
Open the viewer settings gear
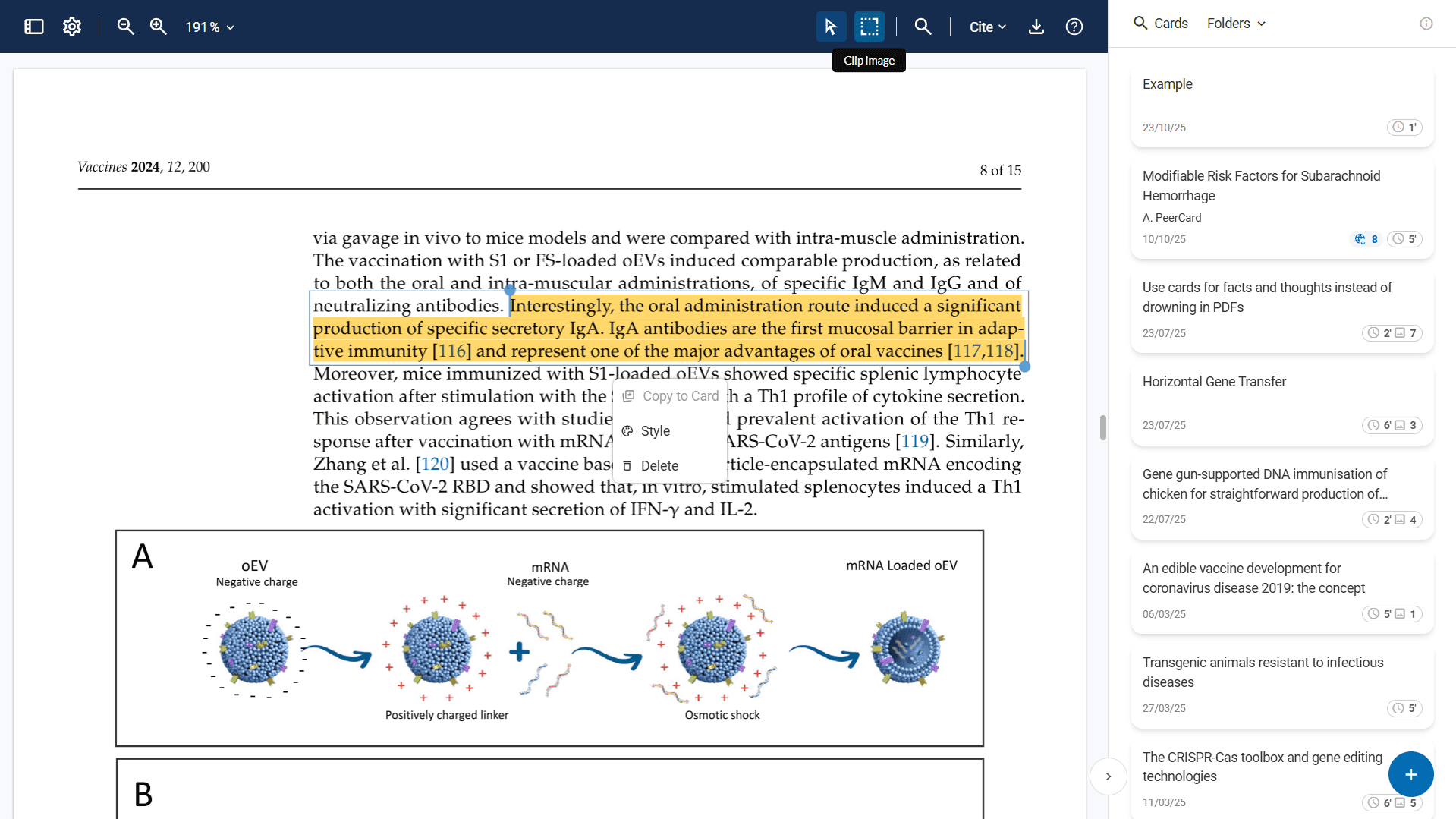click(72, 27)
